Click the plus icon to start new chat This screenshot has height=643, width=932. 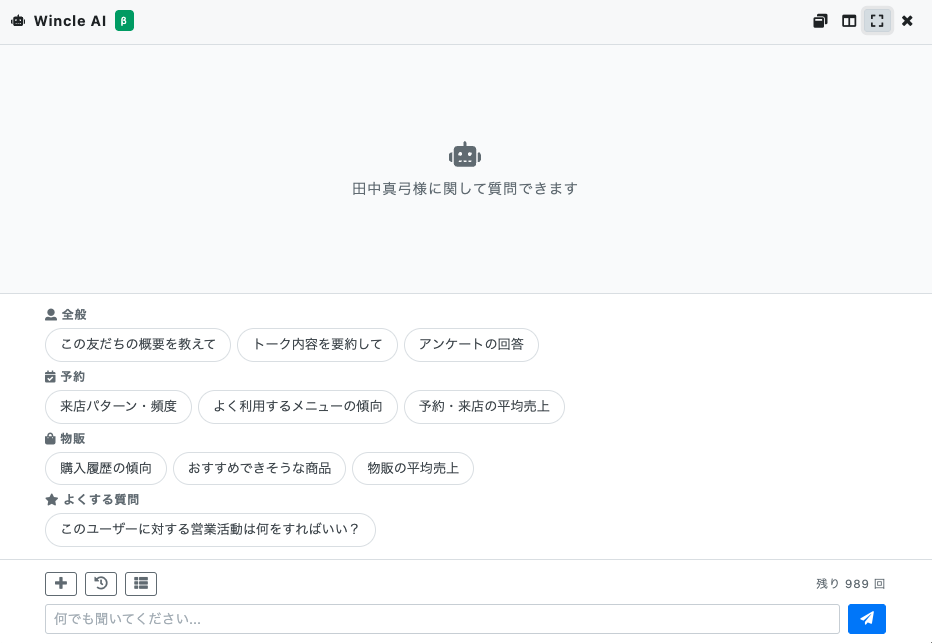pyautogui.click(x=61, y=584)
